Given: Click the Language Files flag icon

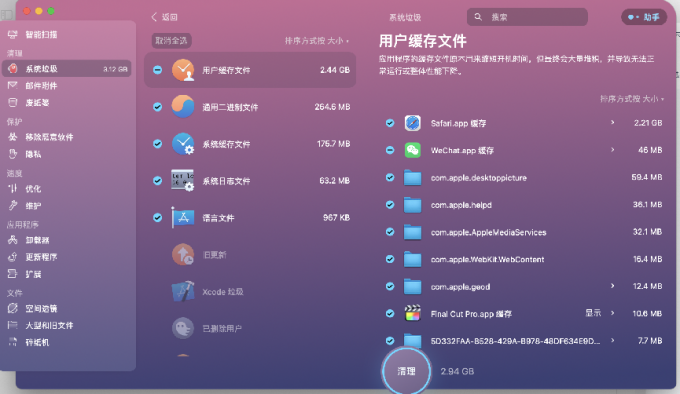Looking at the screenshot, I should coord(183,217).
